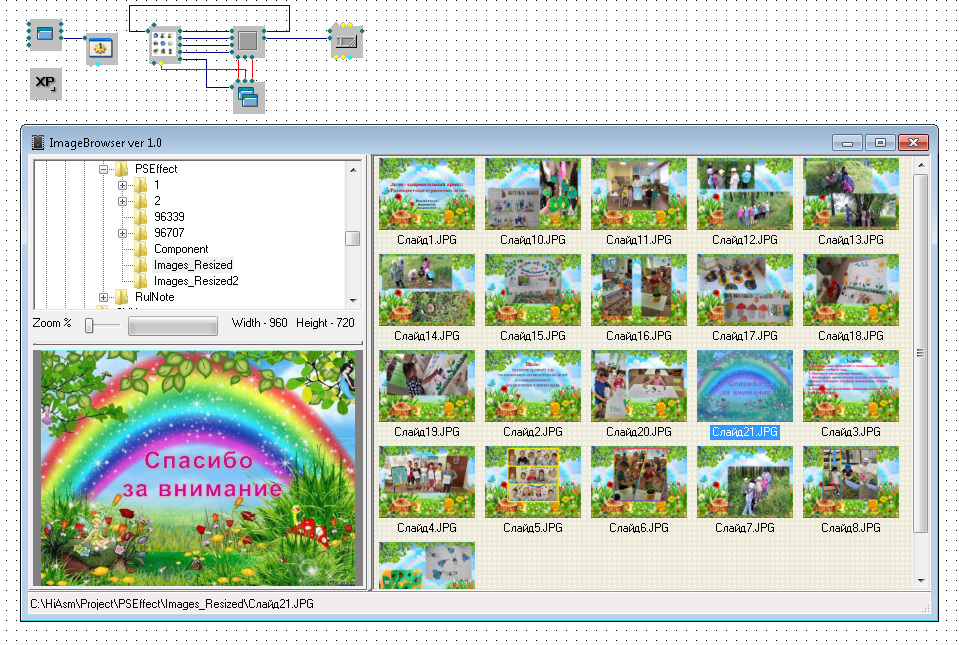Select the Слайд1.JPG thumbnail
This screenshot has height=645, width=959.
point(427,194)
